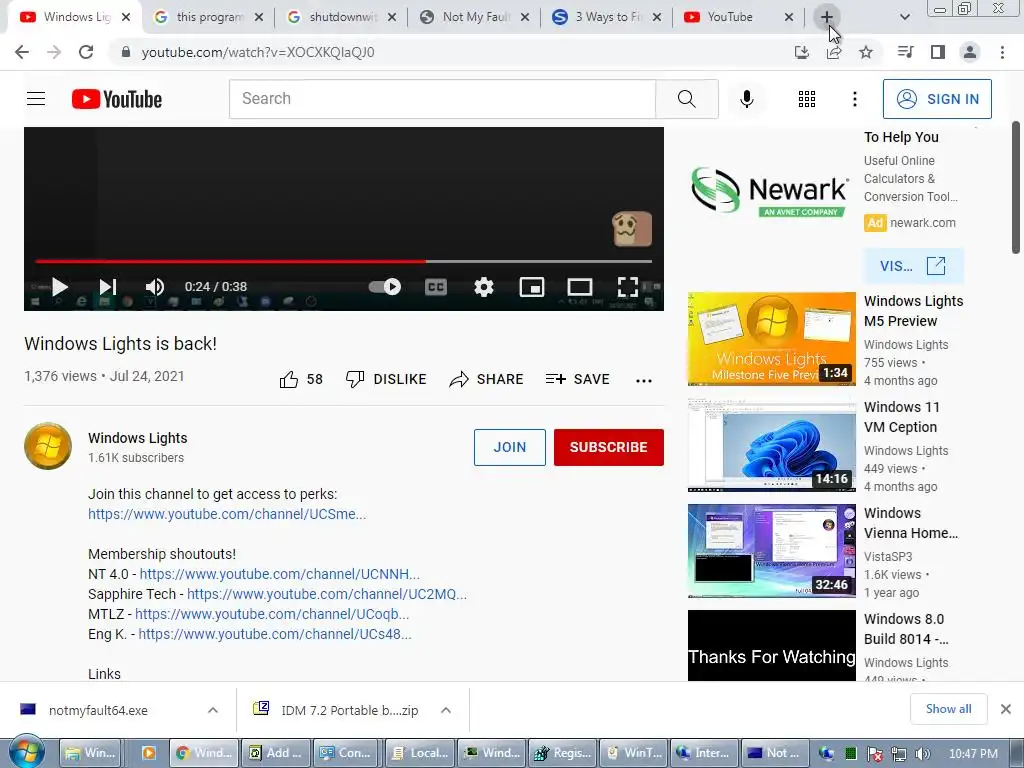Image resolution: width=1024 pixels, height=768 pixels.
Task: Go to YouTube home via logo
Action: tap(117, 99)
